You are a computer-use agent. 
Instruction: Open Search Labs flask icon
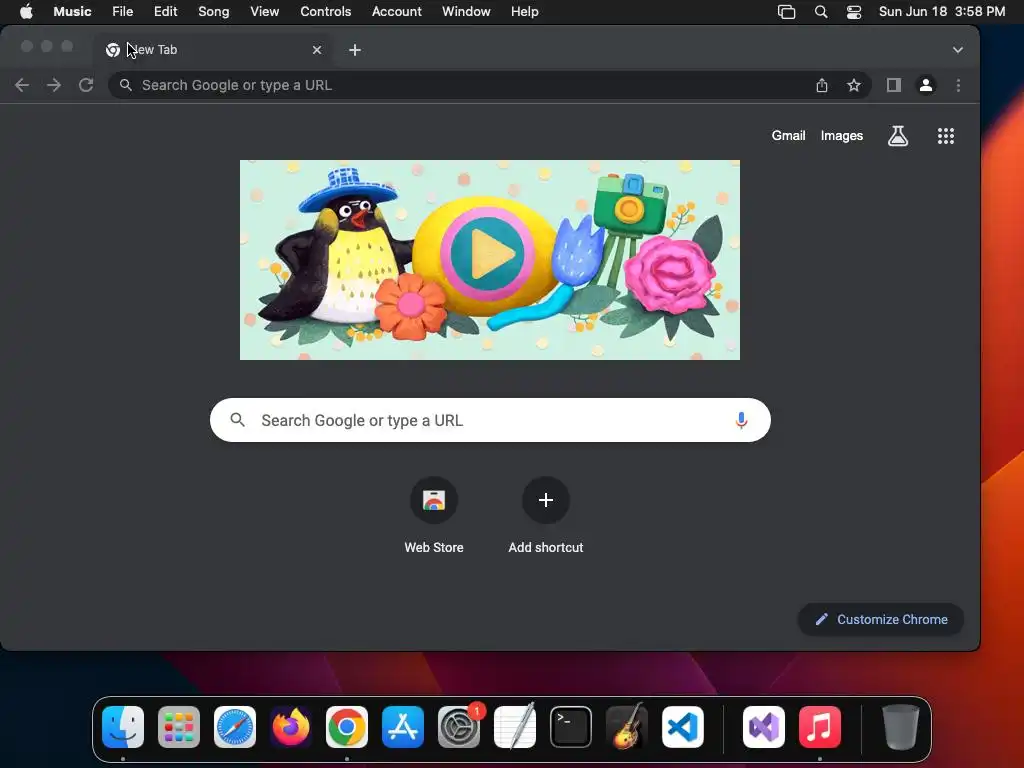pyautogui.click(x=898, y=136)
